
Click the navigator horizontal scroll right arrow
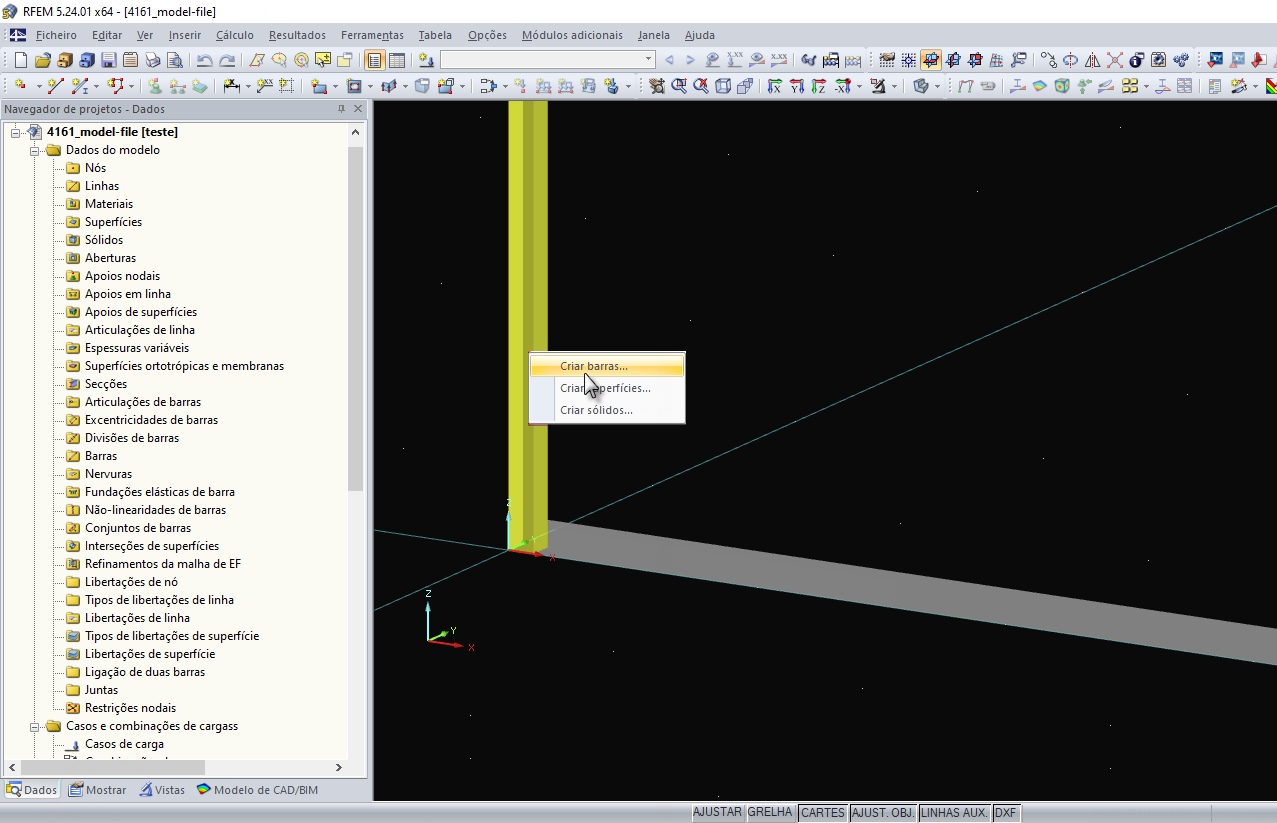coord(338,768)
